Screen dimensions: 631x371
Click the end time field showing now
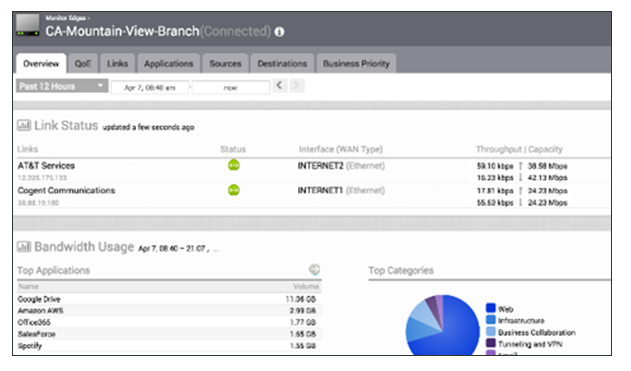tap(231, 87)
